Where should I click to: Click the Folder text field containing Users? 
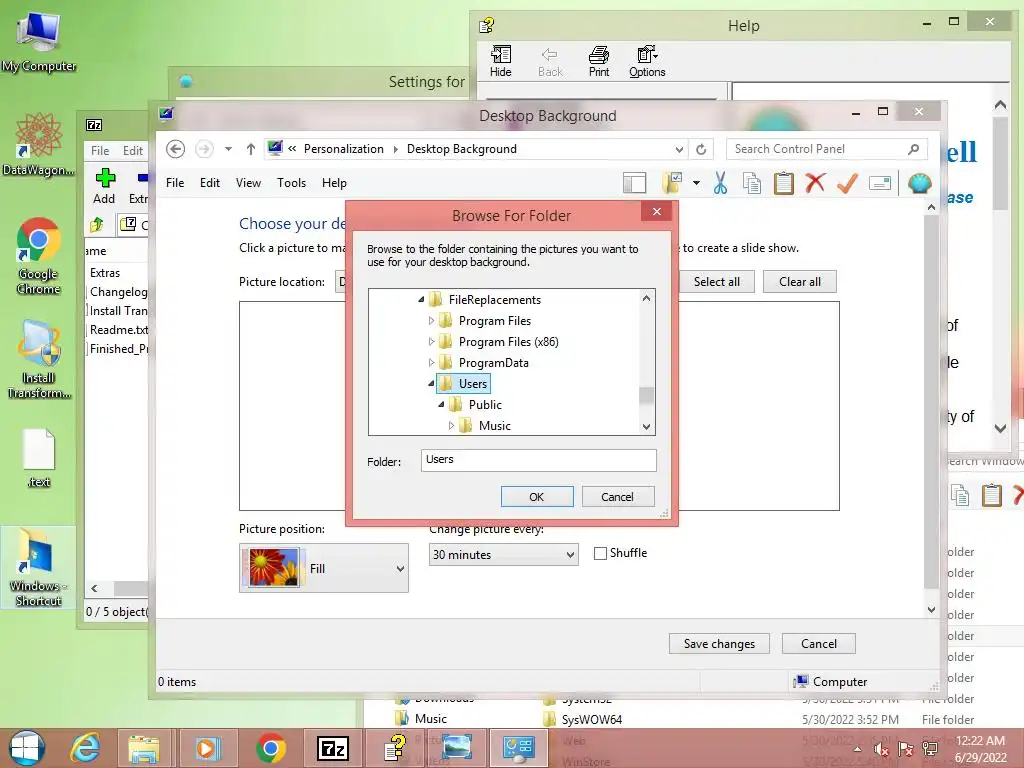(539, 460)
